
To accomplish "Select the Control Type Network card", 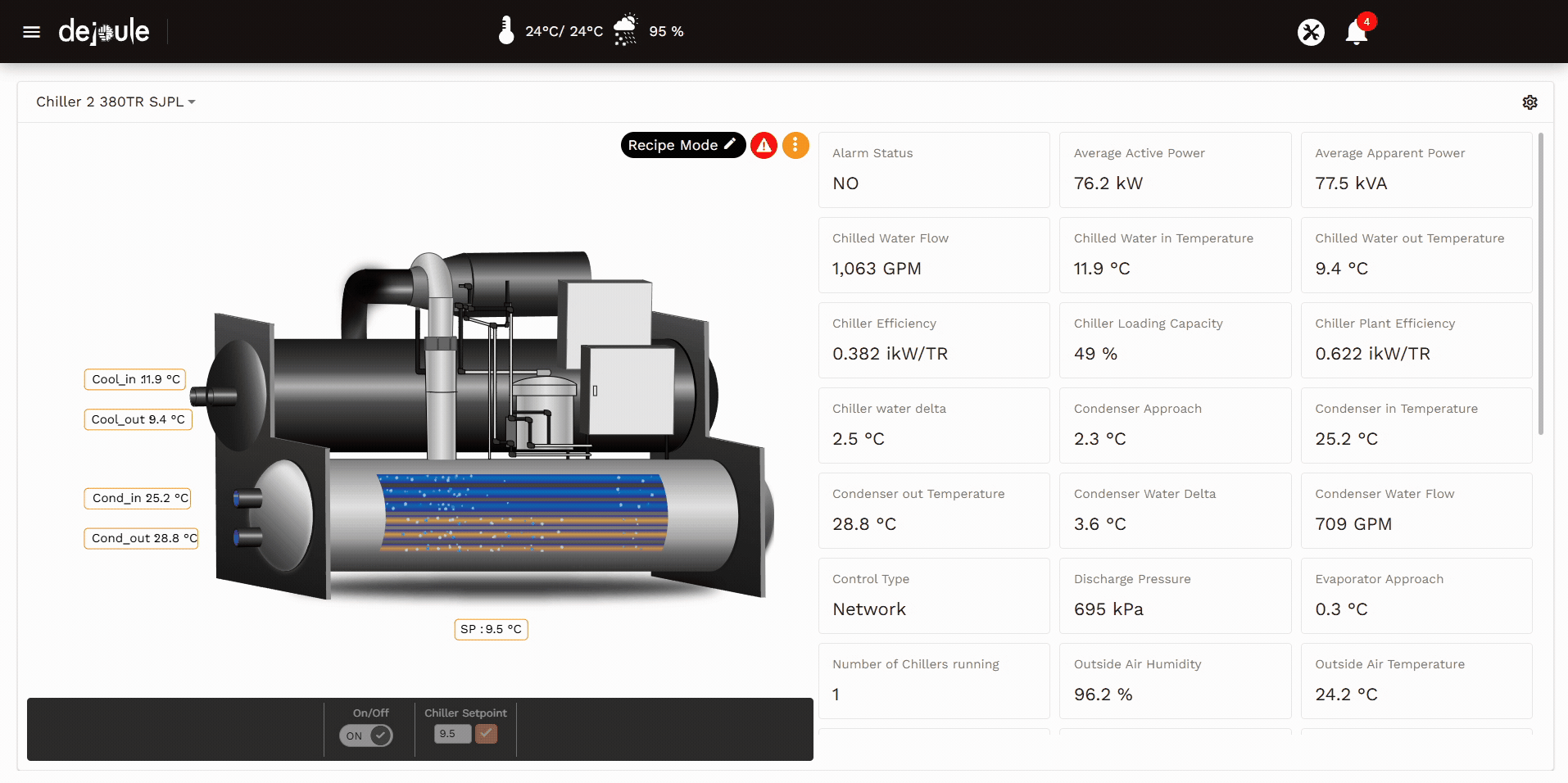I will [934, 595].
